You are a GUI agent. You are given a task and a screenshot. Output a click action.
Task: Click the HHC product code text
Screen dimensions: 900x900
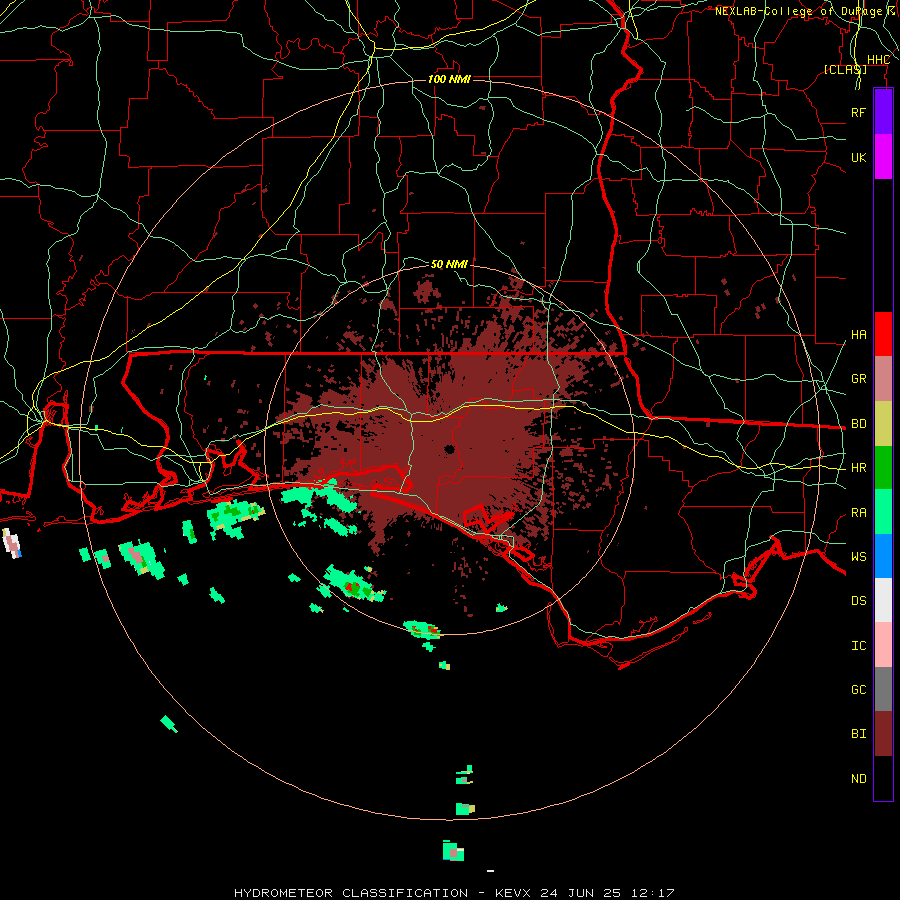click(x=878, y=60)
